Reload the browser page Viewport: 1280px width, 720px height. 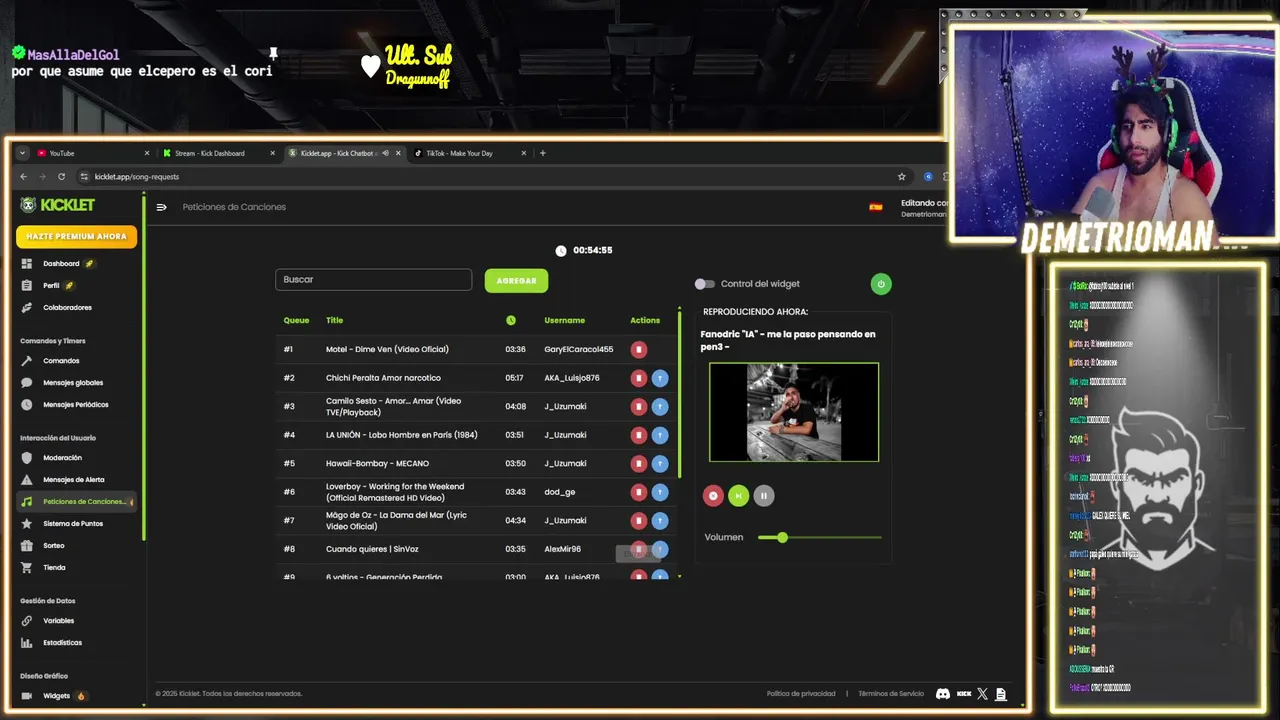pos(61,177)
